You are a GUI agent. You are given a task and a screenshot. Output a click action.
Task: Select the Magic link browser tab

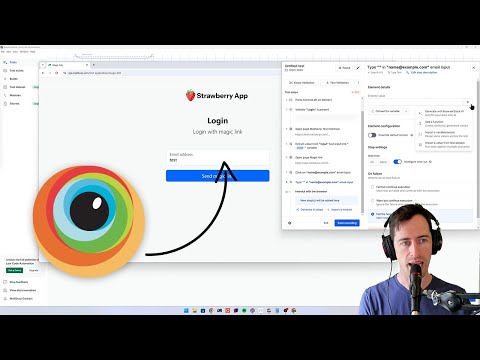pyautogui.click(x=68, y=65)
